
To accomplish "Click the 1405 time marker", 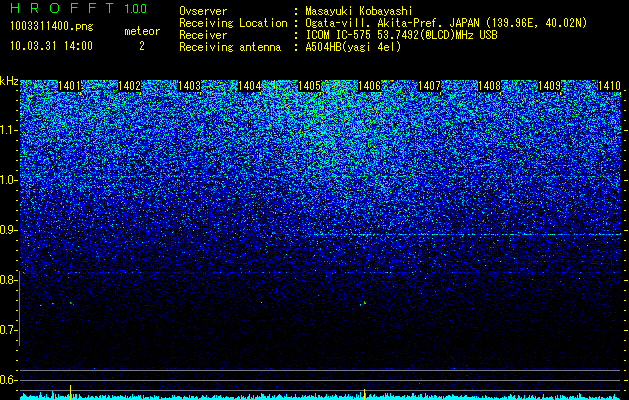I will (310, 86).
